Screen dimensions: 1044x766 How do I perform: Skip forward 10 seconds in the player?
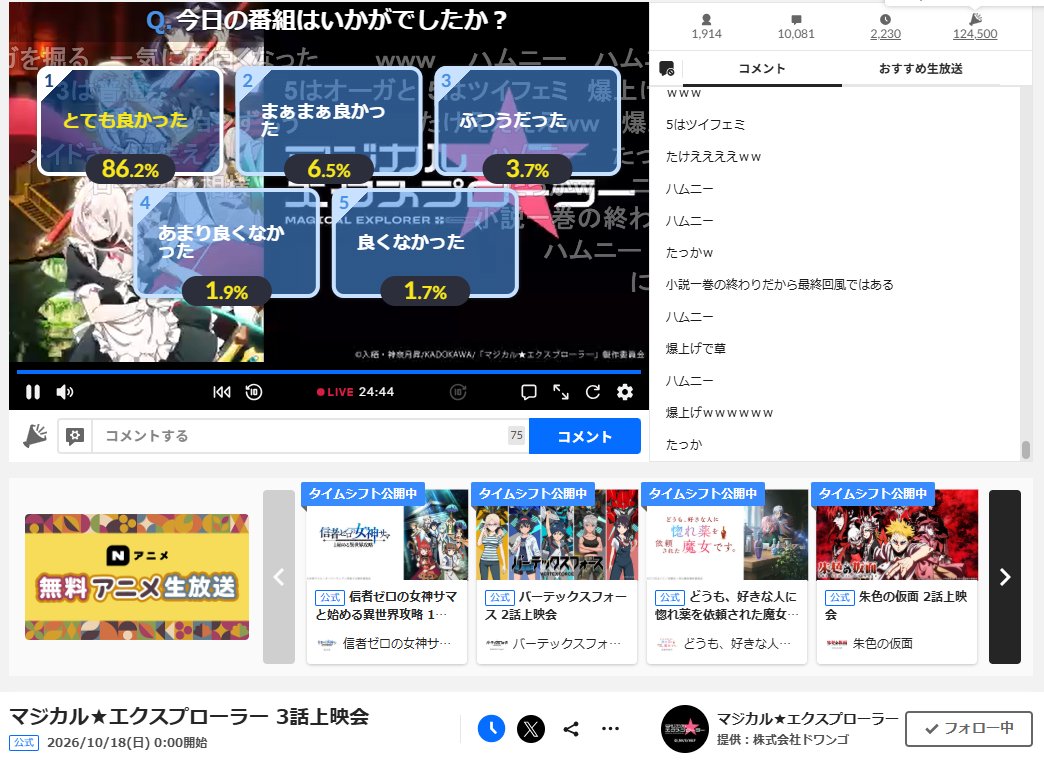[x=458, y=392]
